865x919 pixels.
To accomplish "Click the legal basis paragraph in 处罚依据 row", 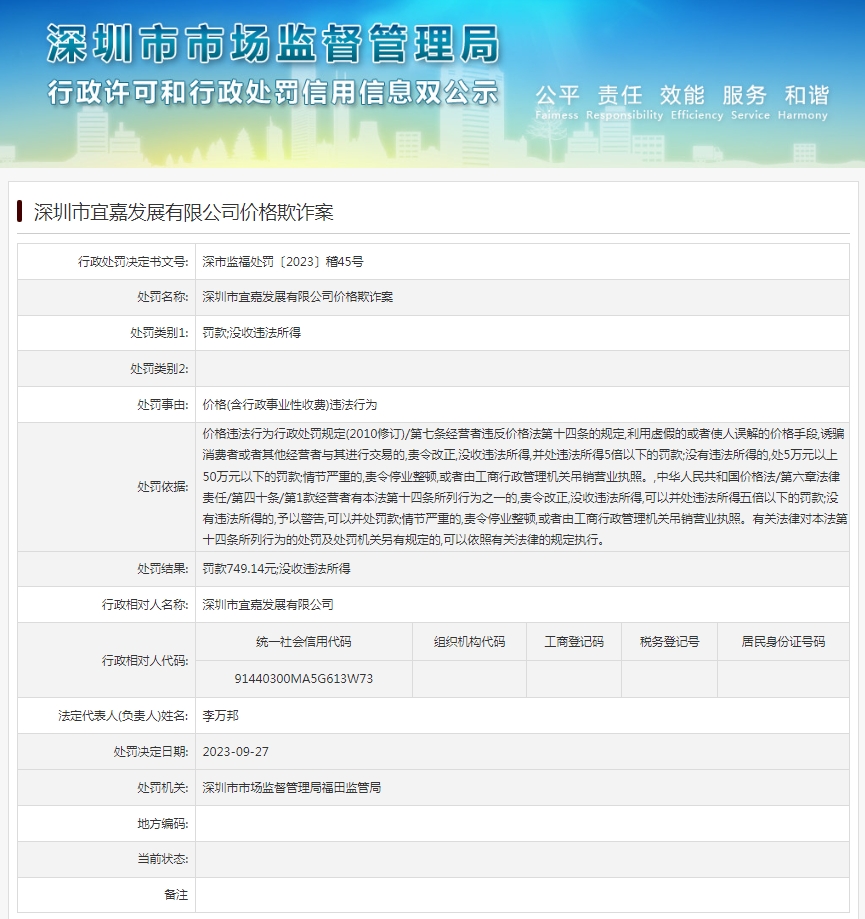I will (x=525, y=486).
